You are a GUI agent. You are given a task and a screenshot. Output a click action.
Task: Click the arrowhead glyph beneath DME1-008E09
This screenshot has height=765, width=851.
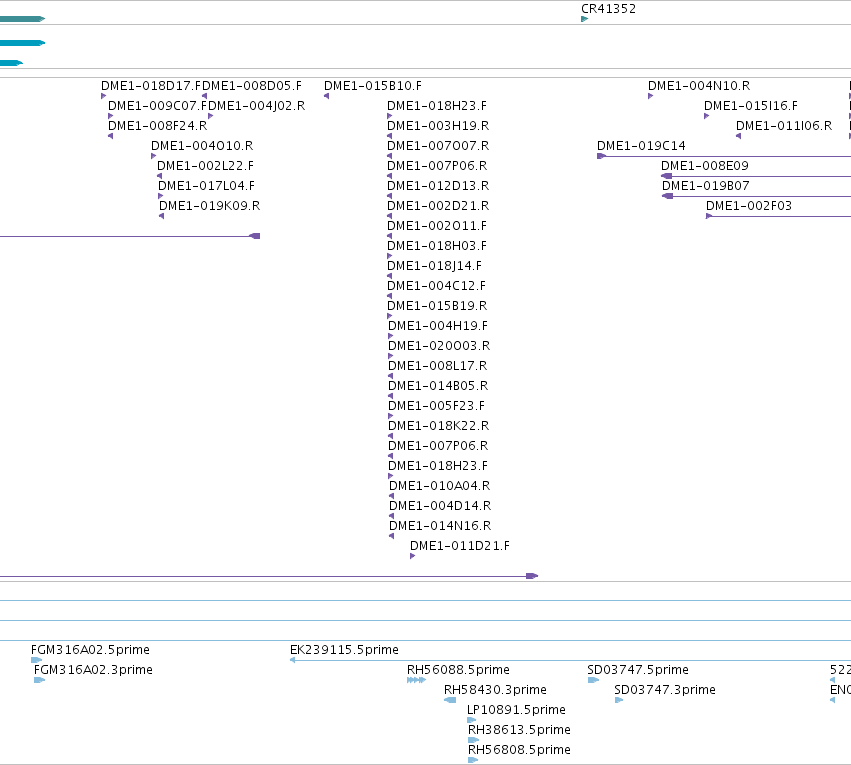(666, 176)
